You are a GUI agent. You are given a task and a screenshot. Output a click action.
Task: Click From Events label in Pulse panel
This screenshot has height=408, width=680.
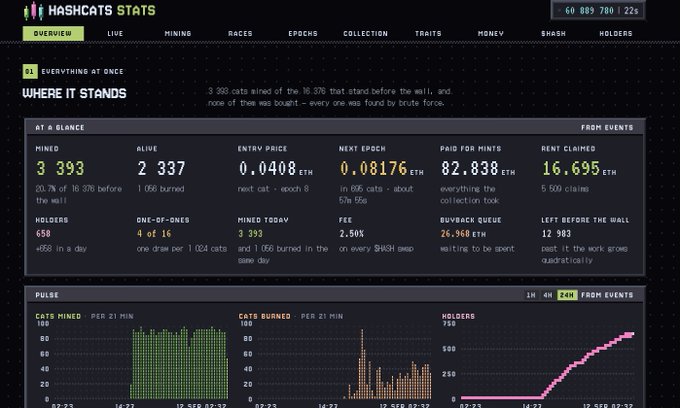pos(607,295)
